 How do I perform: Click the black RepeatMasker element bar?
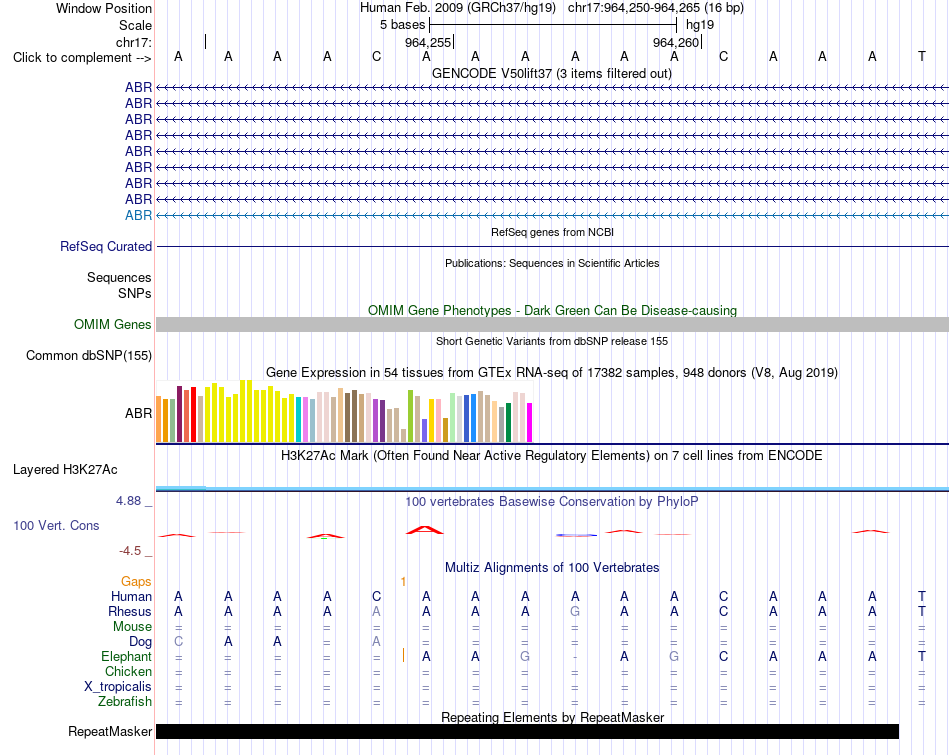(x=527, y=731)
